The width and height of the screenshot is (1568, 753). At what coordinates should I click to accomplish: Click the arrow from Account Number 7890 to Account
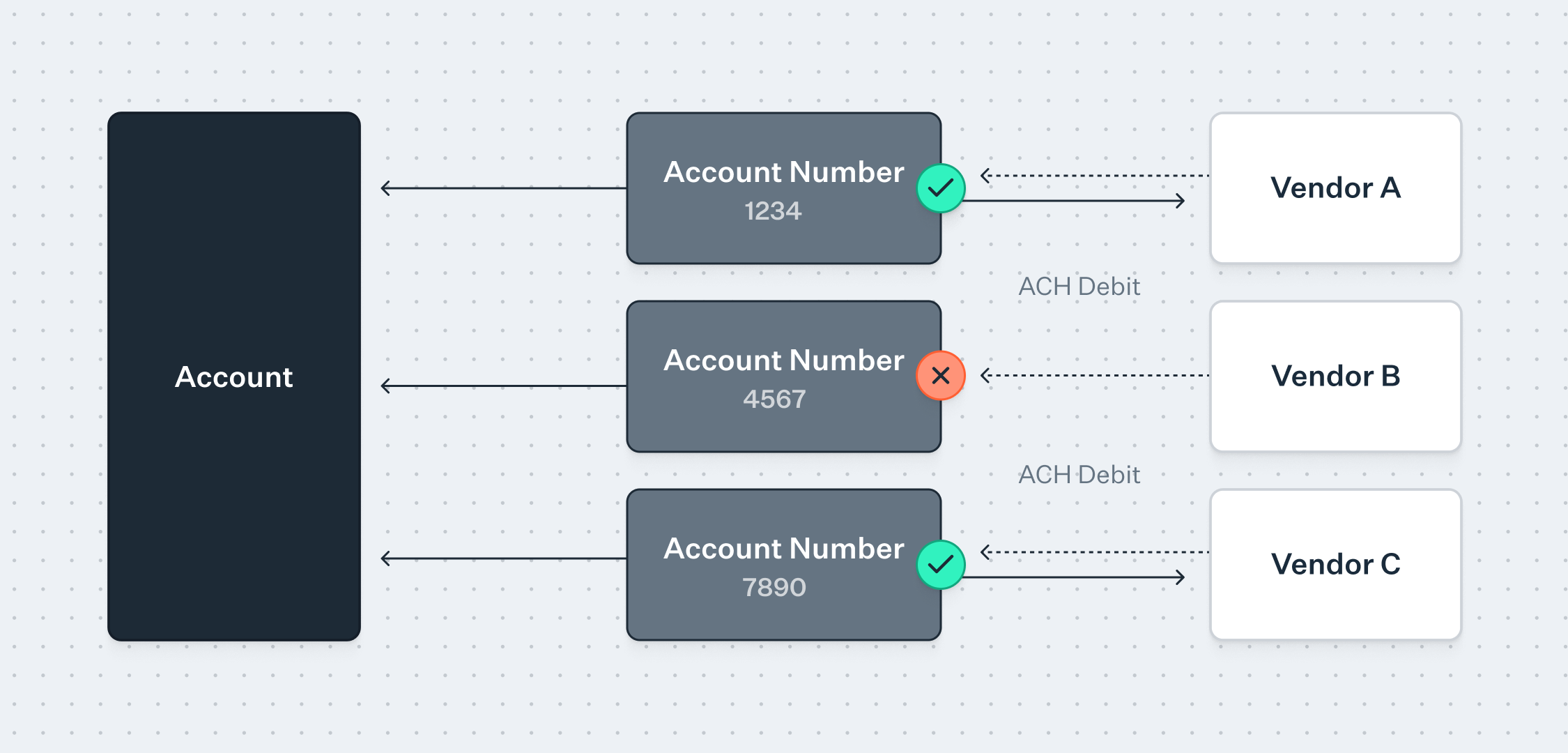(x=503, y=558)
